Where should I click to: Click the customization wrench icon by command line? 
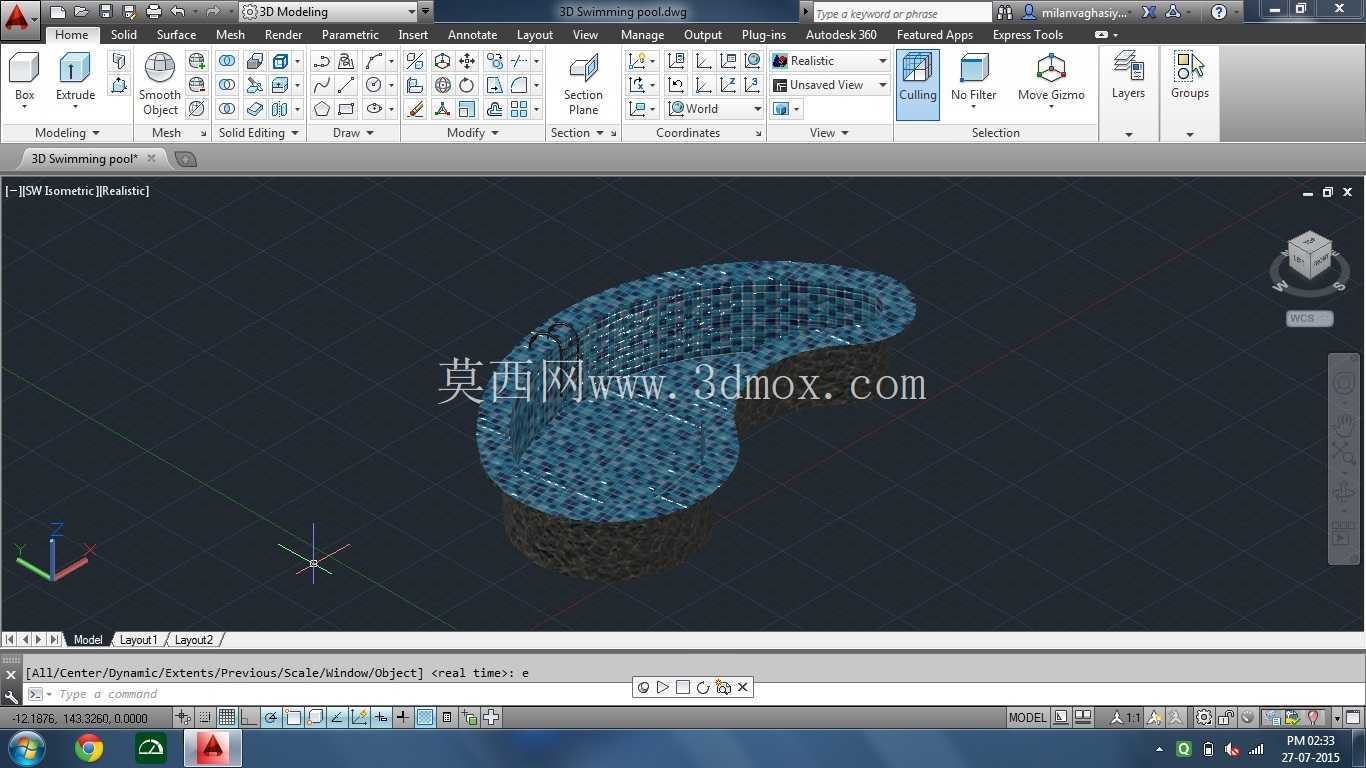[11, 695]
